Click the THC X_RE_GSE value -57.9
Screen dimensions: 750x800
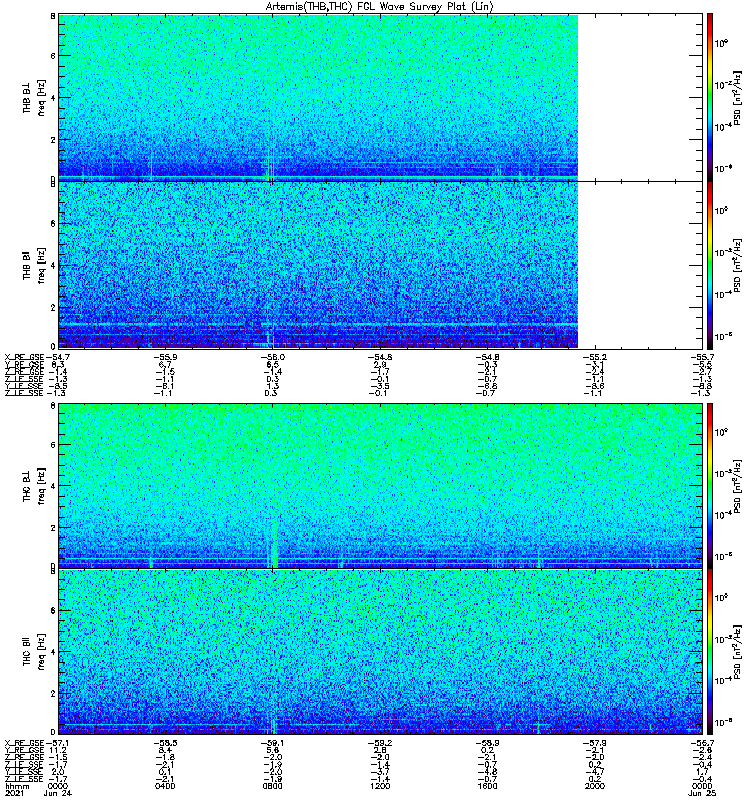click(595, 743)
